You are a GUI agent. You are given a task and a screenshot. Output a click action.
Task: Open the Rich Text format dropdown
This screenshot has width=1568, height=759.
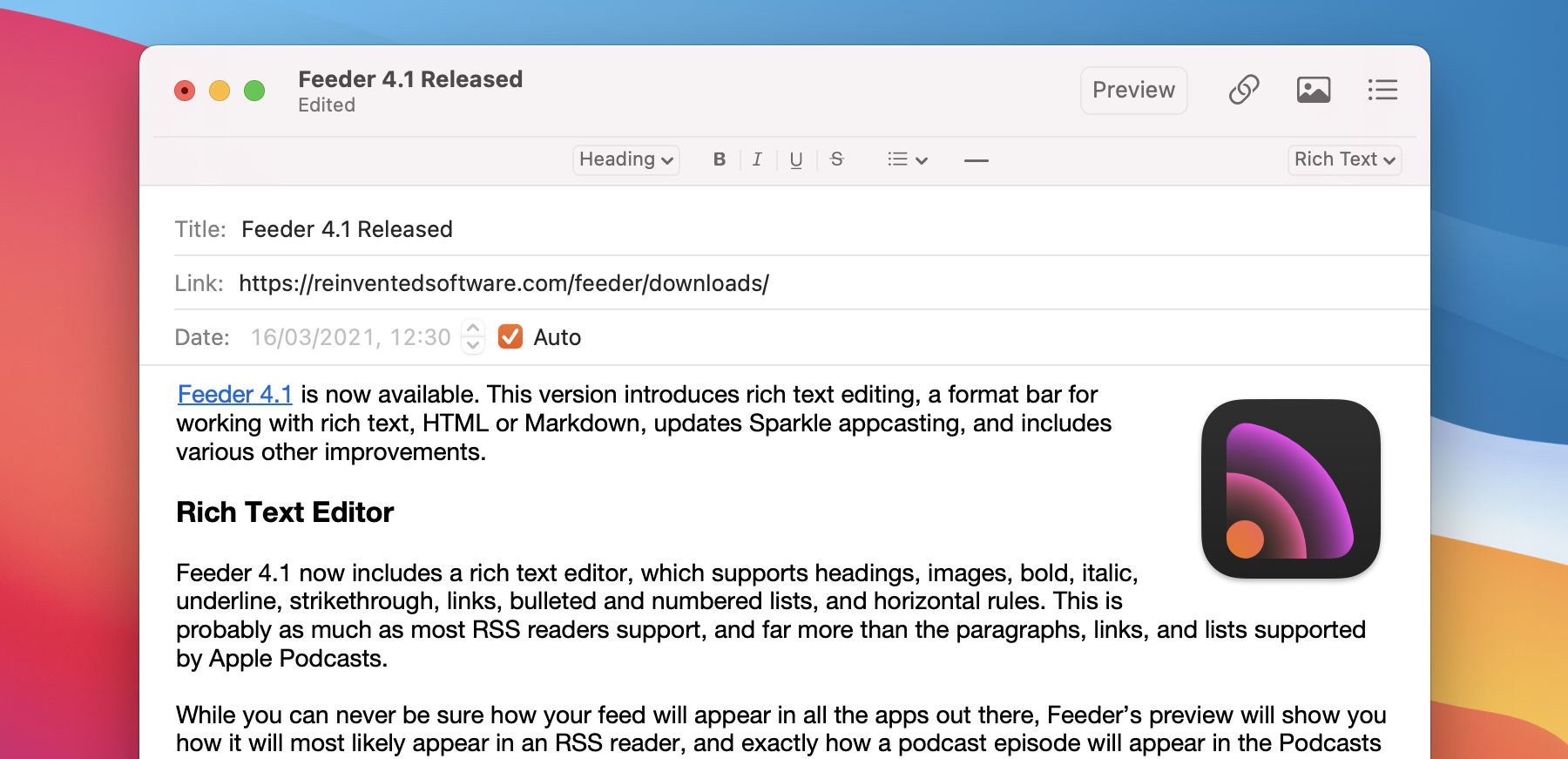point(1344,159)
